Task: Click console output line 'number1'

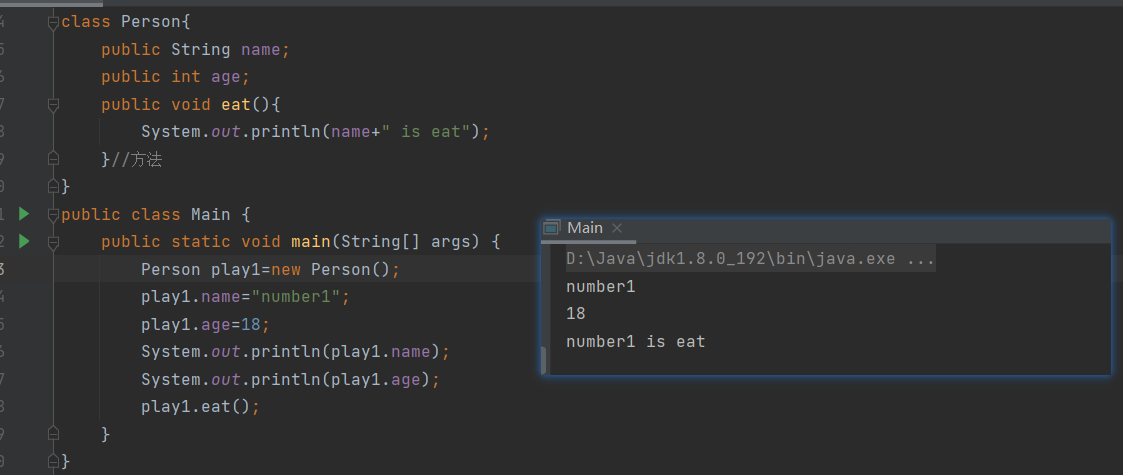Action: tap(600, 287)
